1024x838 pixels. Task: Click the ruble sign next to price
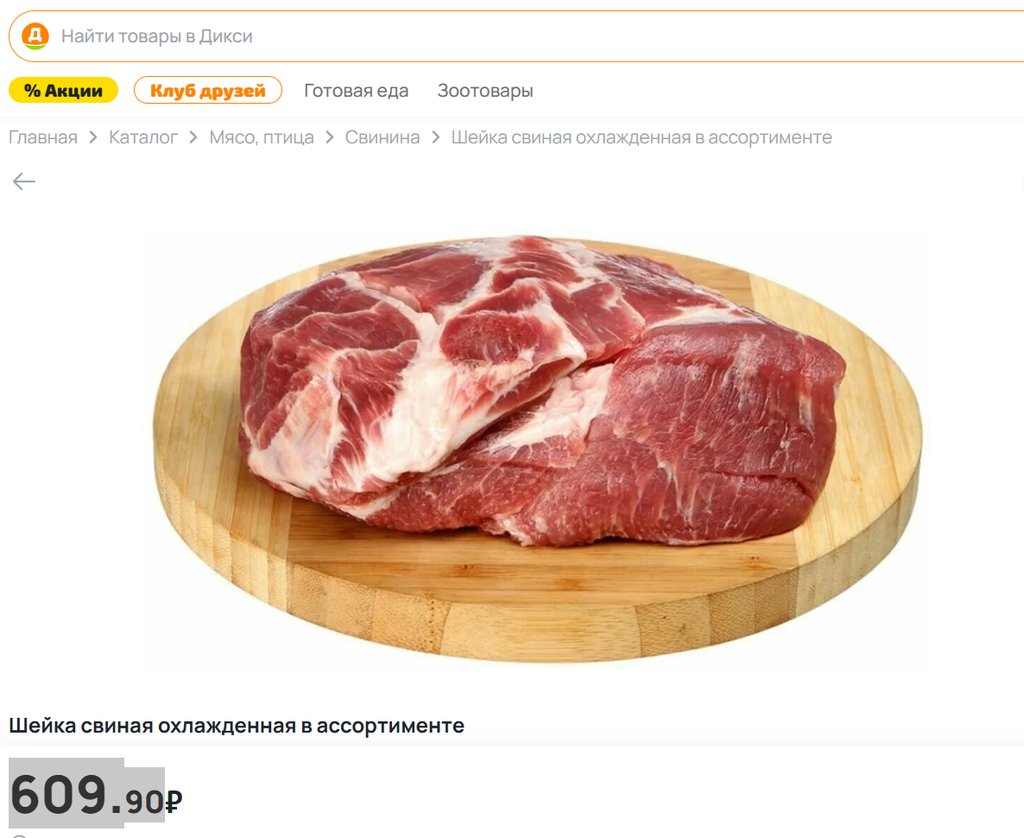point(174,801)
